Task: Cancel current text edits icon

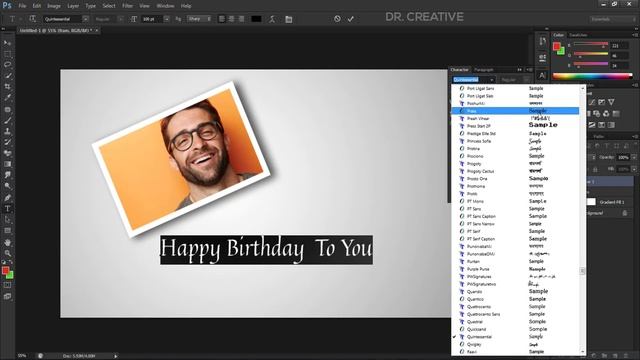Action: pos(337,19)
